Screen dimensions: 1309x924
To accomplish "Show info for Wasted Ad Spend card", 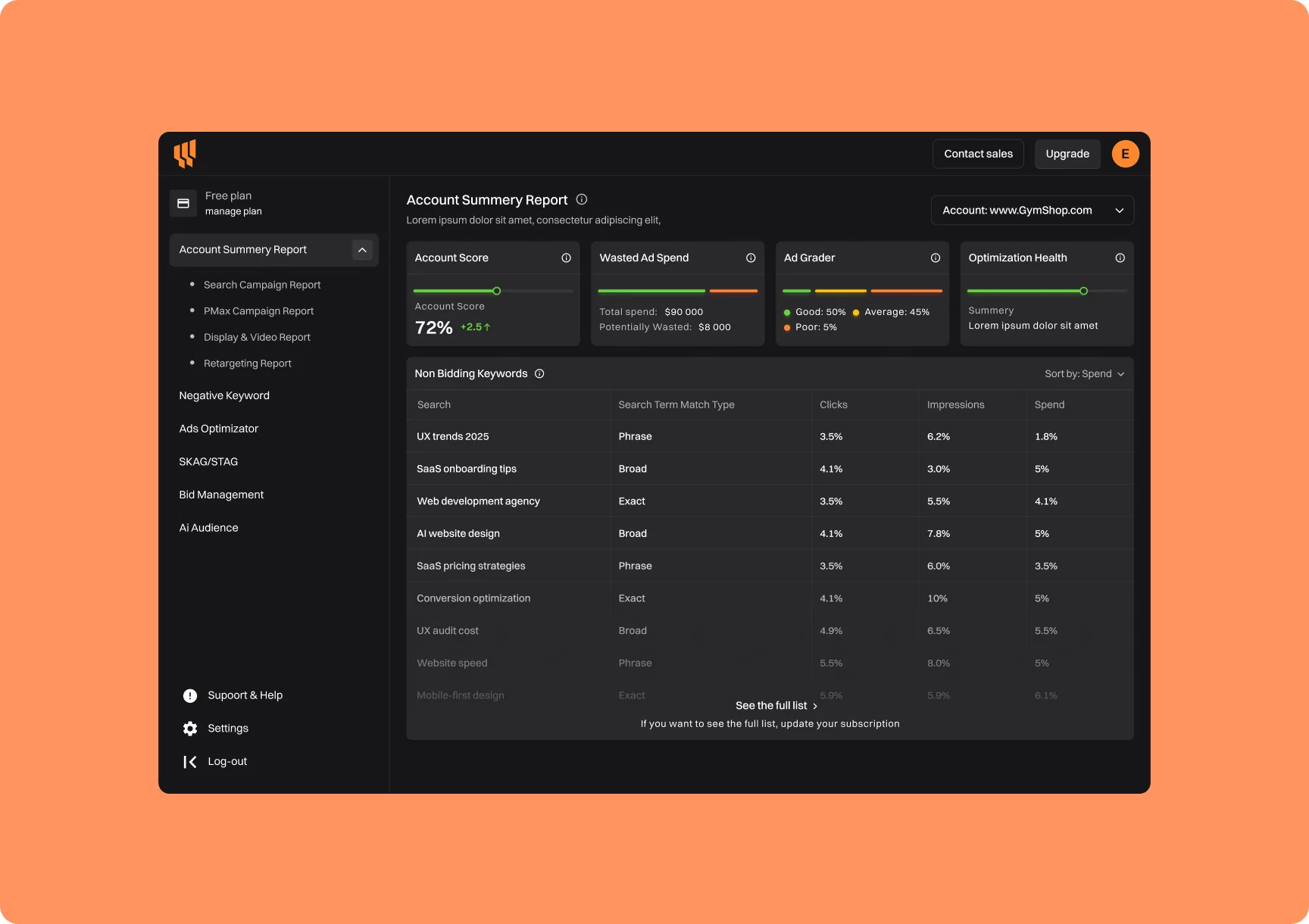I will point(751,258).
